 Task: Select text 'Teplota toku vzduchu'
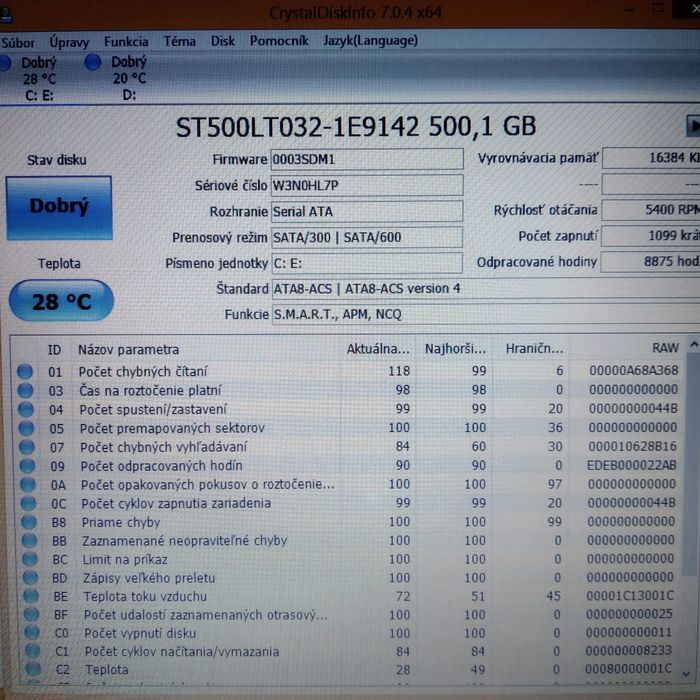coord(146,596)
